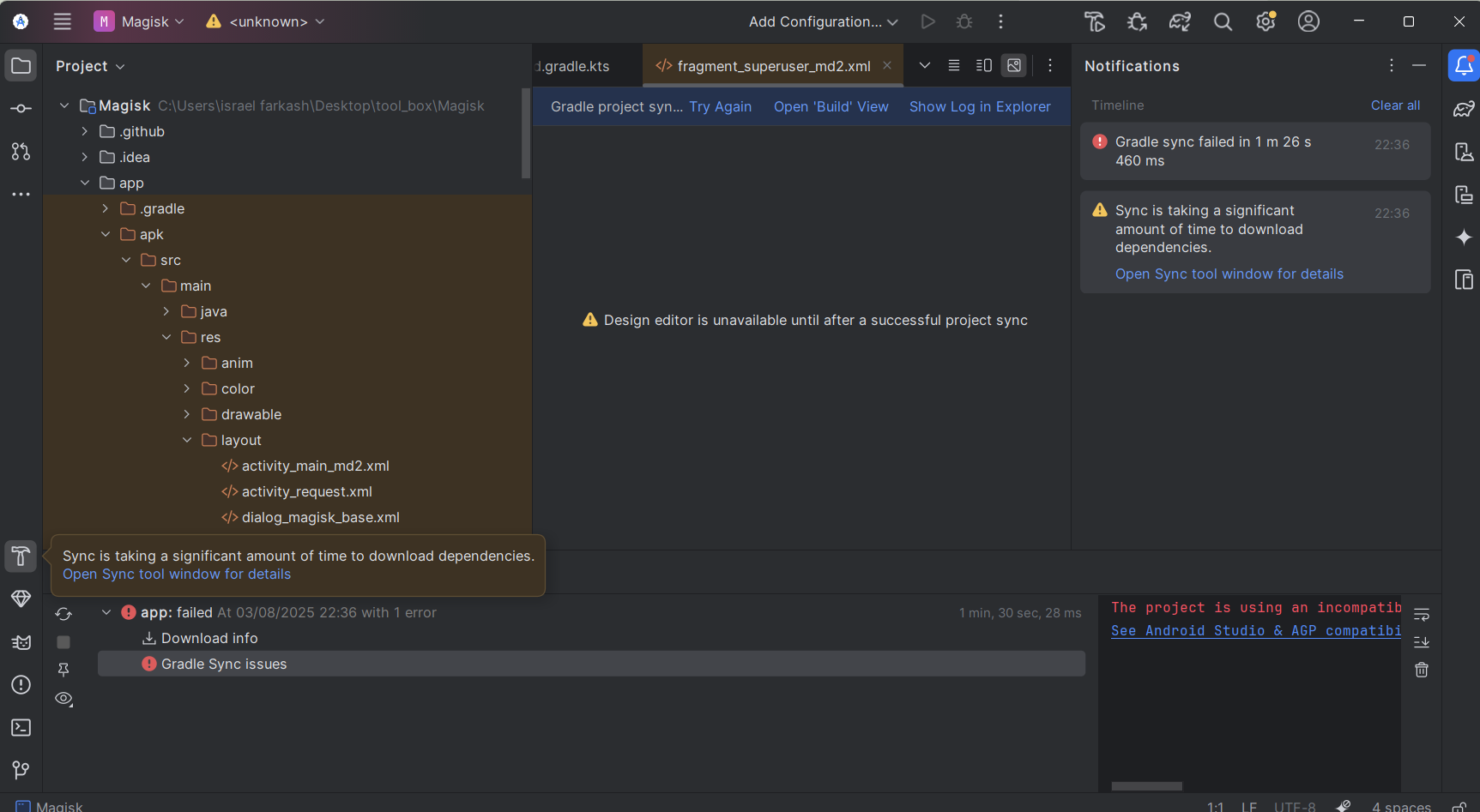Sync project with Gradle files icon
This screenshot has height=812, width=1480.
[x=1180, y=21]
